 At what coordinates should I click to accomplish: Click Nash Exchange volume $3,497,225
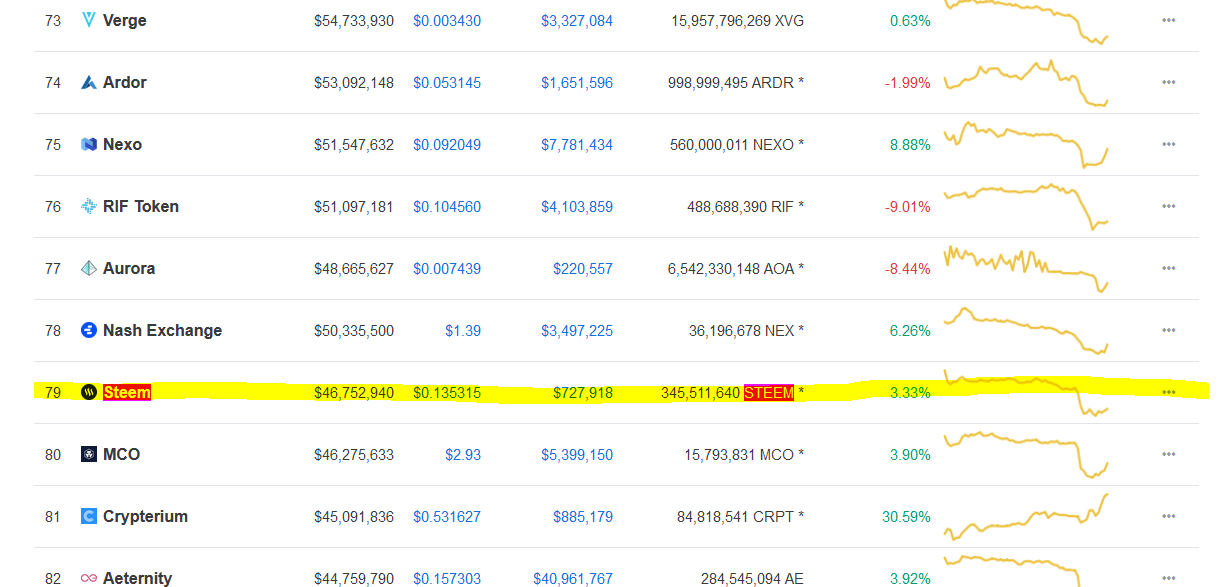tap(577, 330)
